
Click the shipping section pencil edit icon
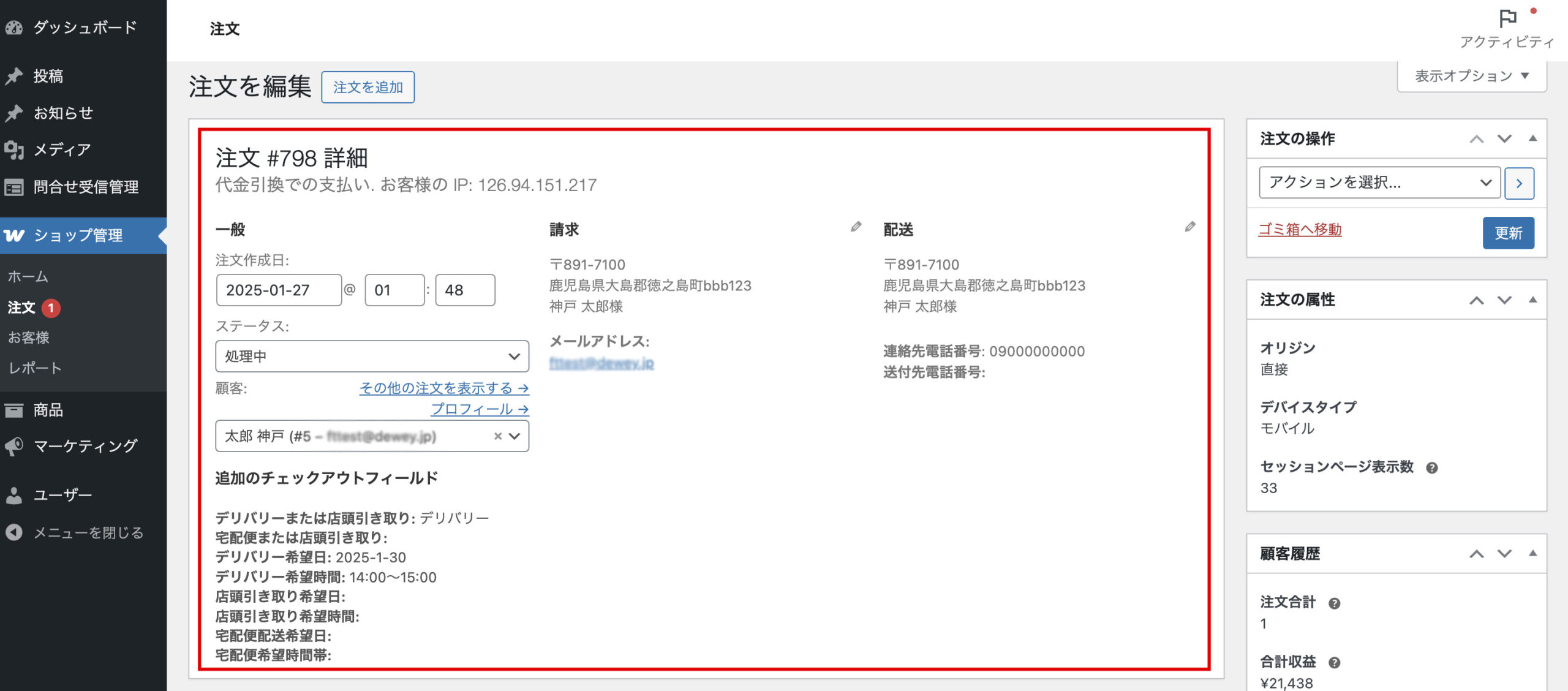1189,227
